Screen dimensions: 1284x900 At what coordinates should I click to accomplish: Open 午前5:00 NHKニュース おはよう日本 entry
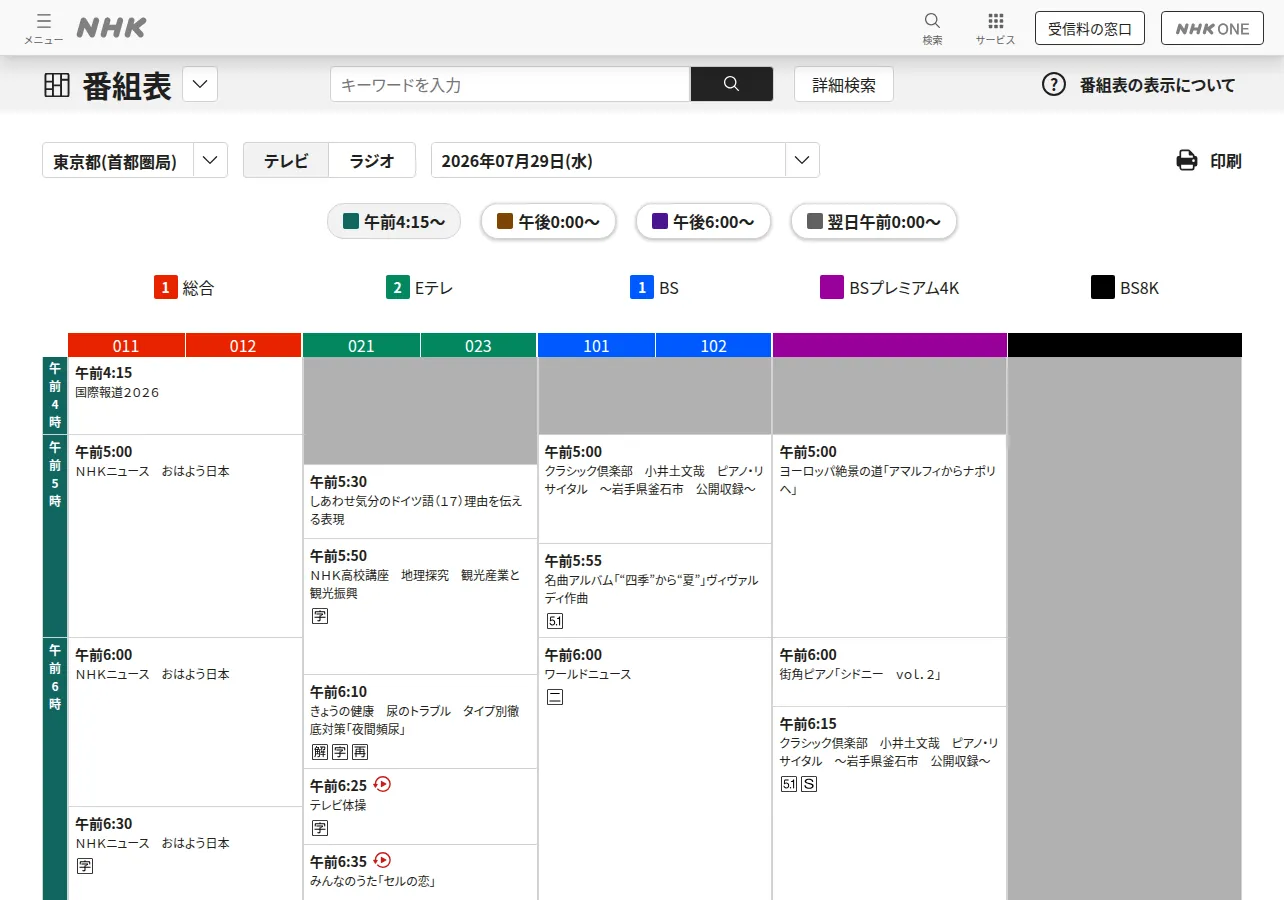coord(185,536)
